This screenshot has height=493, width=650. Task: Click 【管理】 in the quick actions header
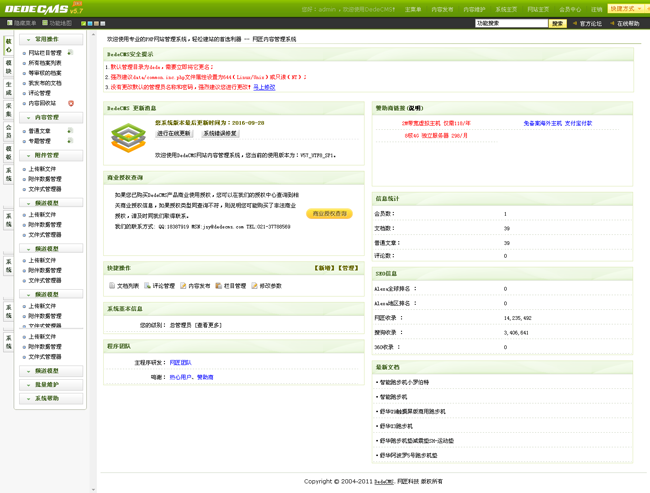[x=348, y=268]
